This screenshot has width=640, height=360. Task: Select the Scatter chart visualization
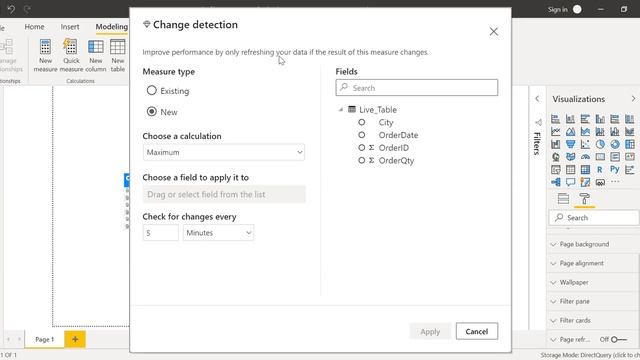pyautogui.click(x=585, y=144)
